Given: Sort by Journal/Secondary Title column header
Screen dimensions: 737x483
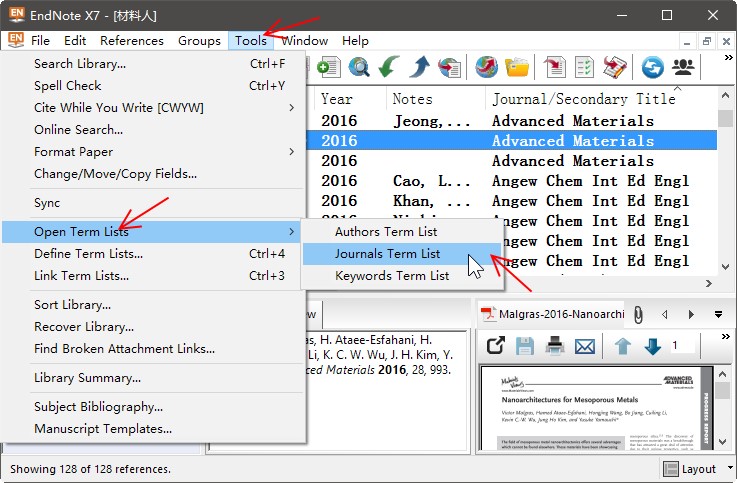Looking at the screenshot, I should (x=601, y=99).
